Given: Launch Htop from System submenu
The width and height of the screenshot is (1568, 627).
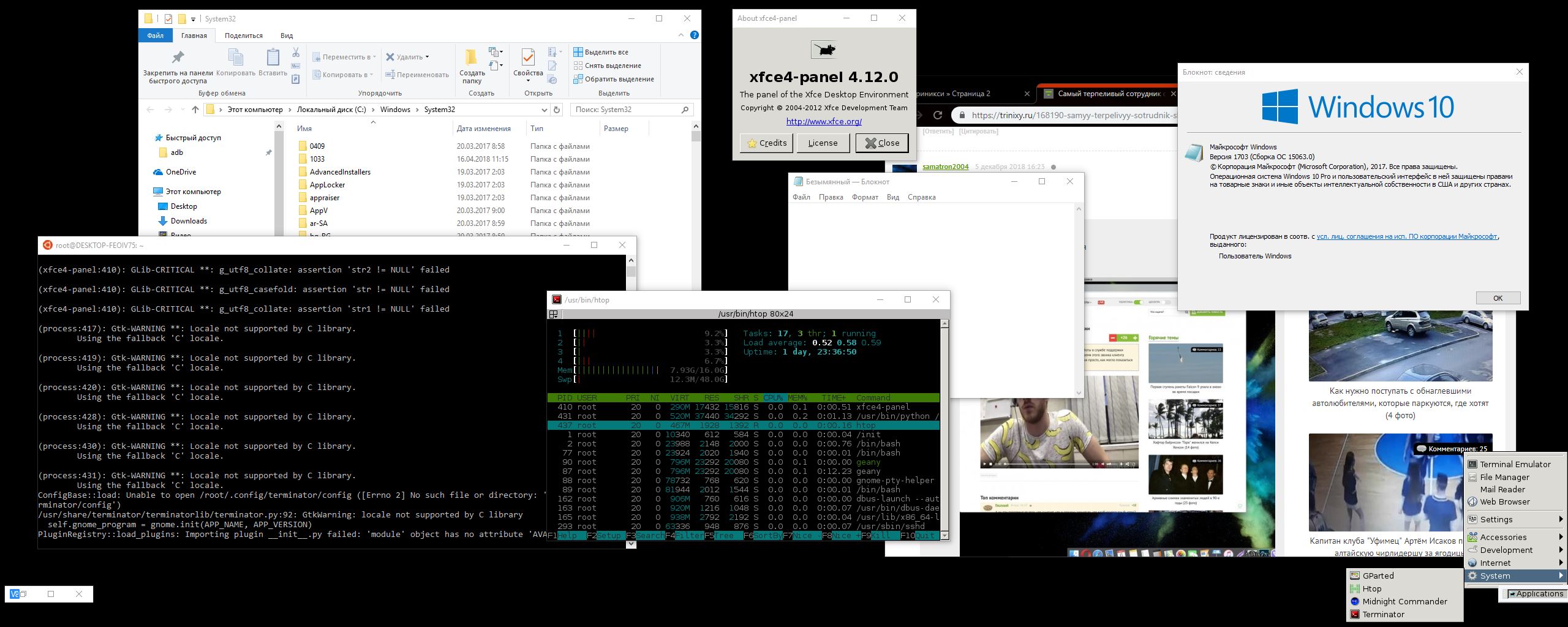Looking at the screenshot, I should tap(1404, 588).
